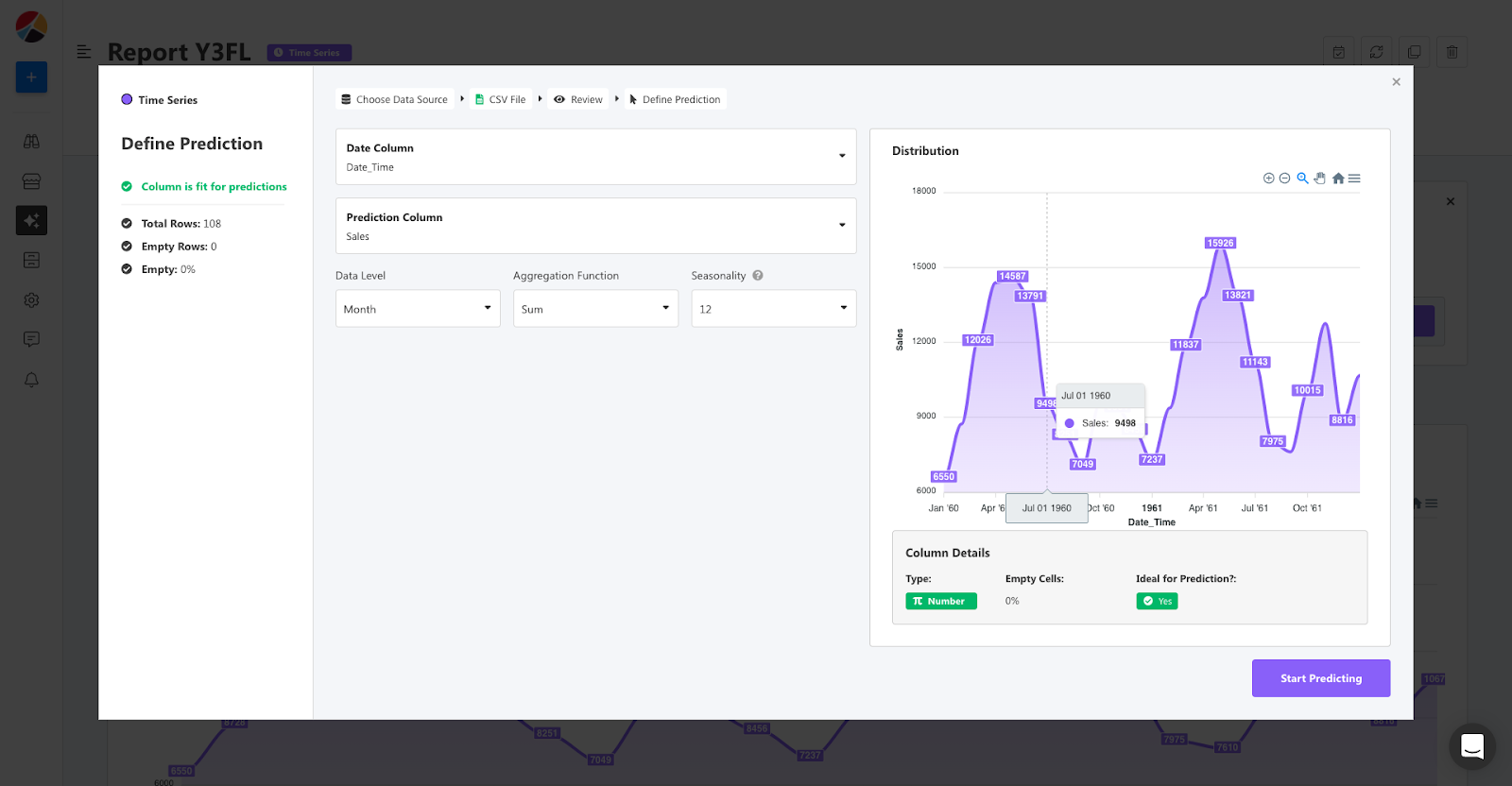Click the duplicate report icon in header

click(1415, 52)
